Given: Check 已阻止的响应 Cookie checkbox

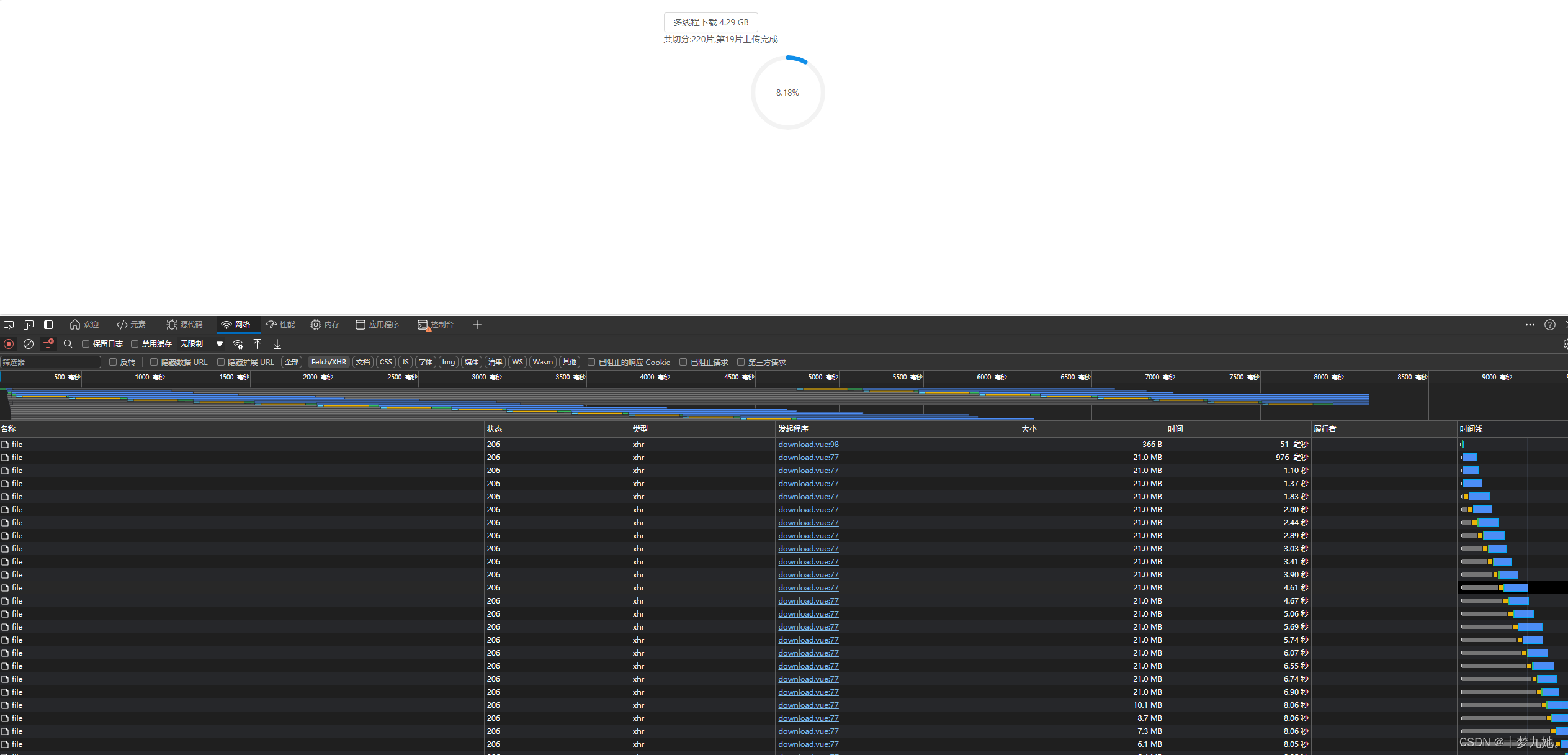Looking at the screenshot, I should [591, 362].
